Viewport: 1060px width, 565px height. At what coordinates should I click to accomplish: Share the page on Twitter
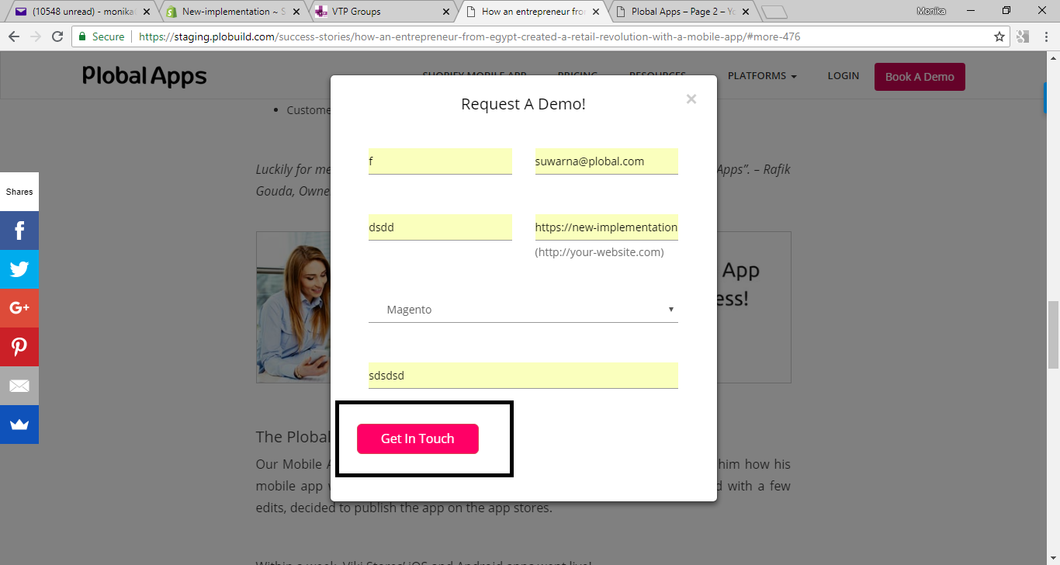coord(19,269)
